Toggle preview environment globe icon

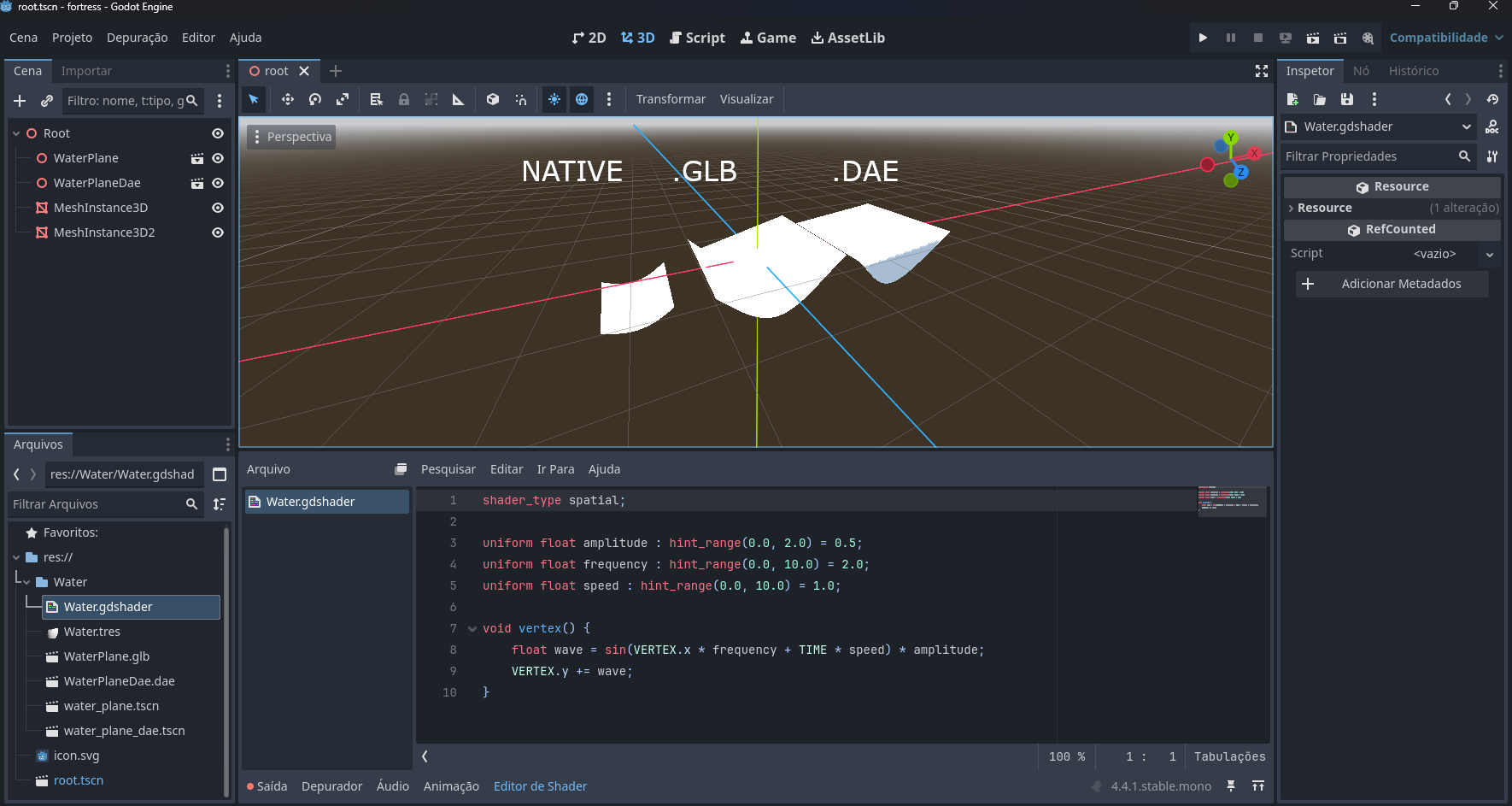coord(582,100)
